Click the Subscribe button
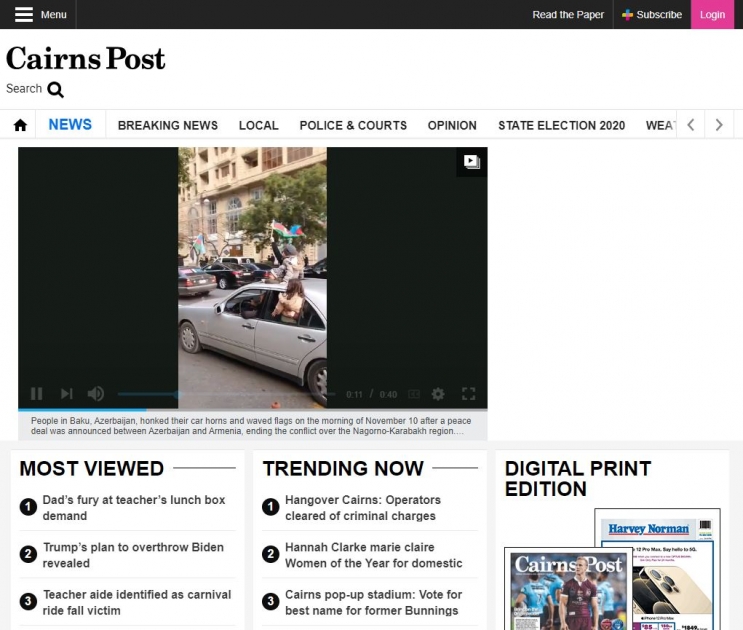Image resolution: width=743 pixels, height=630 pixels. pos(652,15)
